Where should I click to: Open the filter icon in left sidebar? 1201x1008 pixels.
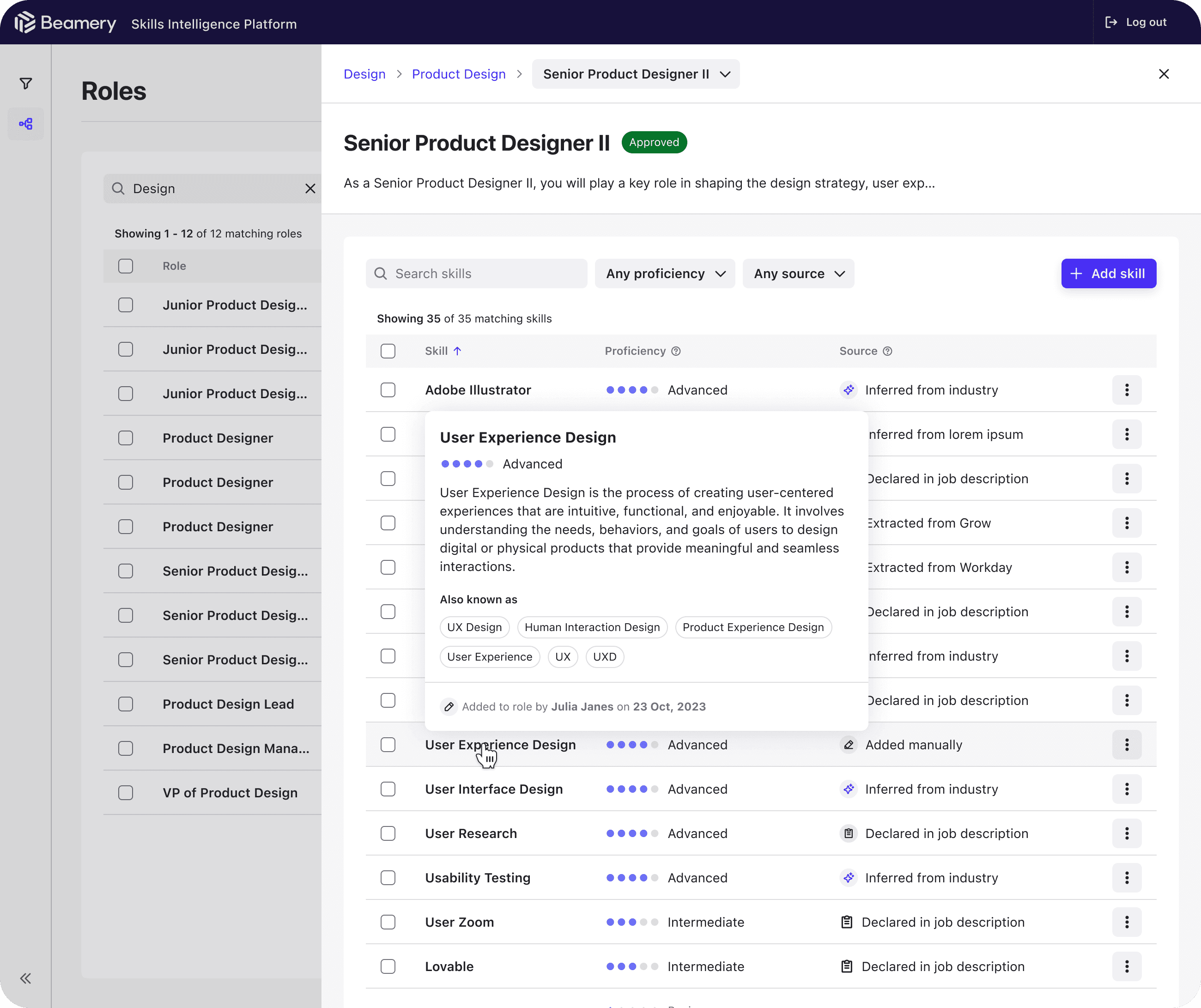coord(26,84)
